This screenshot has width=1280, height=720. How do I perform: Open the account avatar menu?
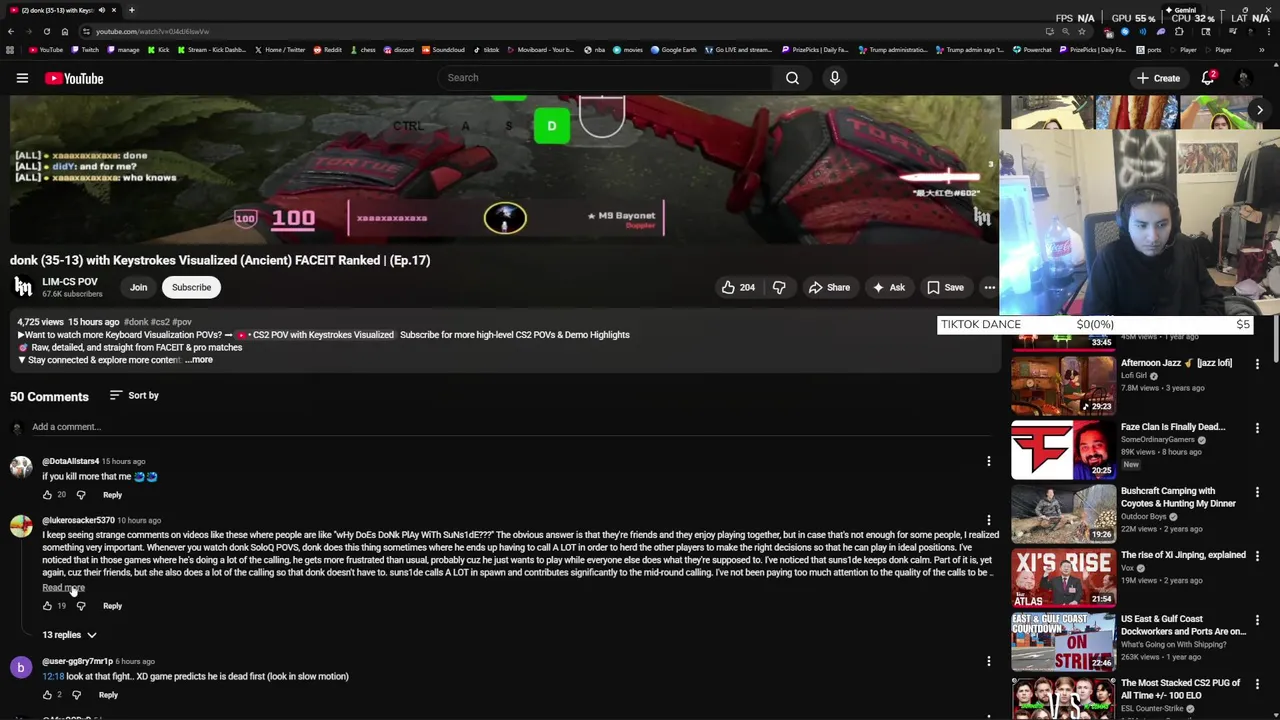[x=1243, y=78]
